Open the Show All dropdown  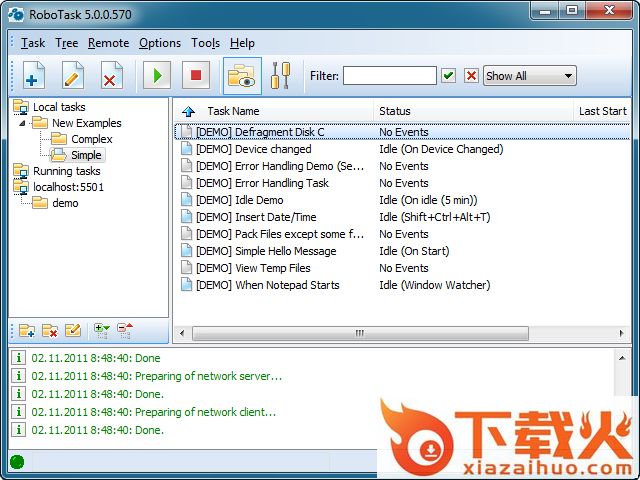(x=530, y=76)
